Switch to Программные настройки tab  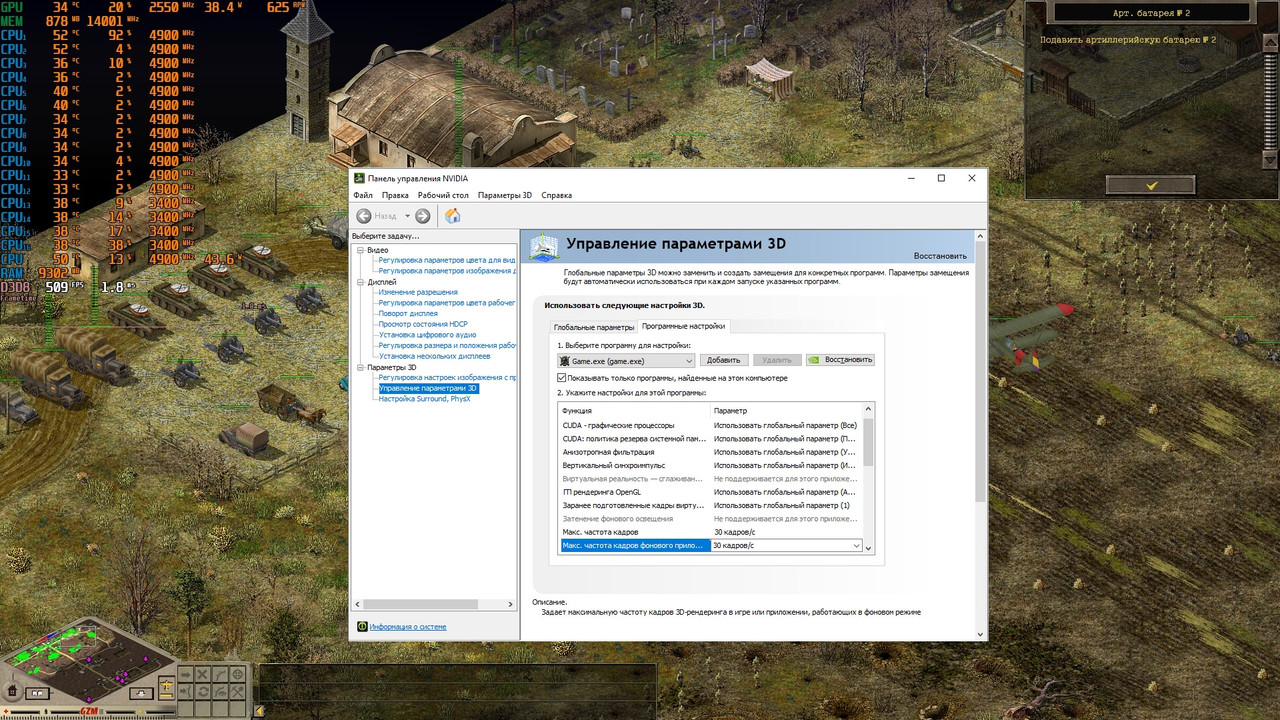click(x=683, y=326)
